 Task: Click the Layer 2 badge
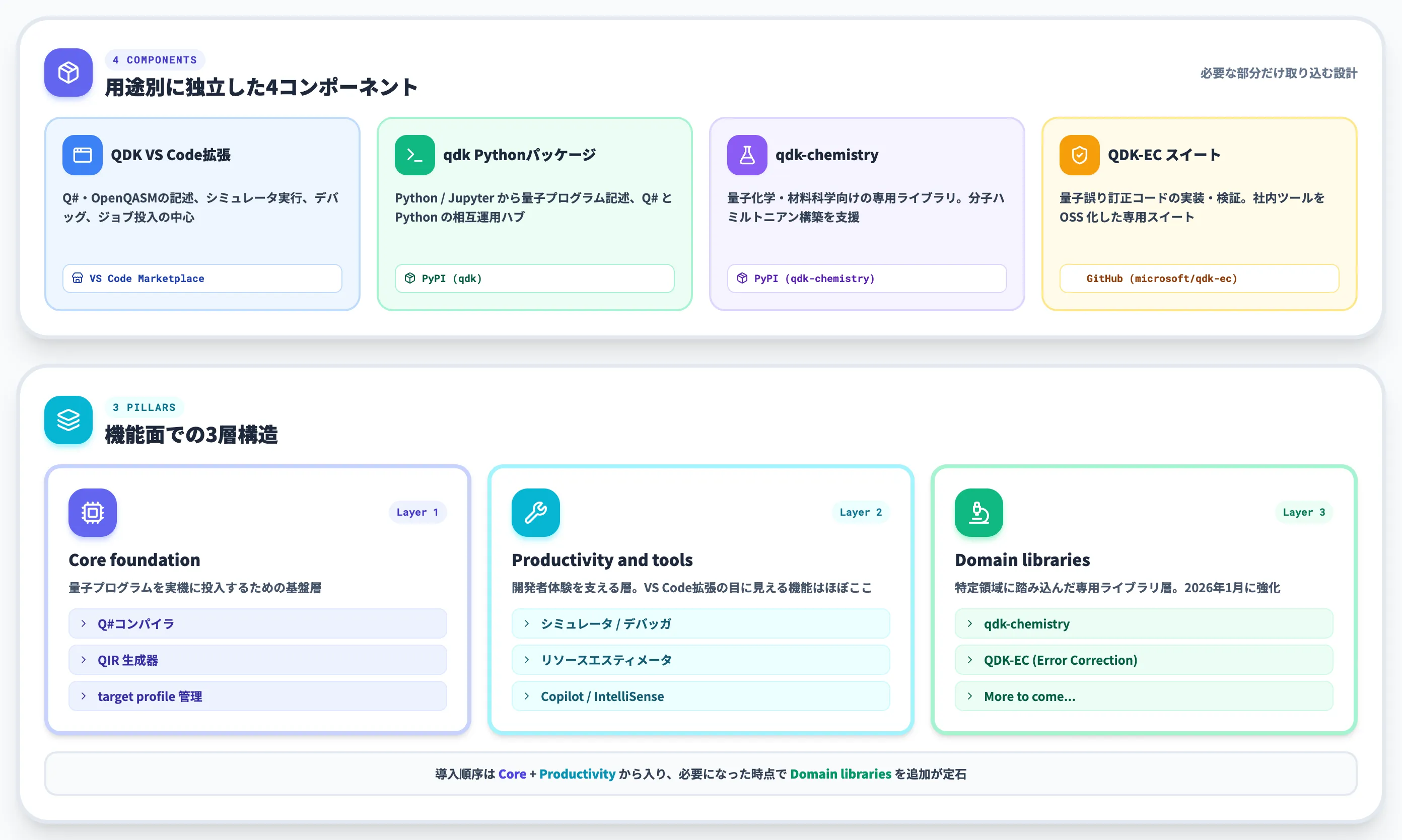861,512
